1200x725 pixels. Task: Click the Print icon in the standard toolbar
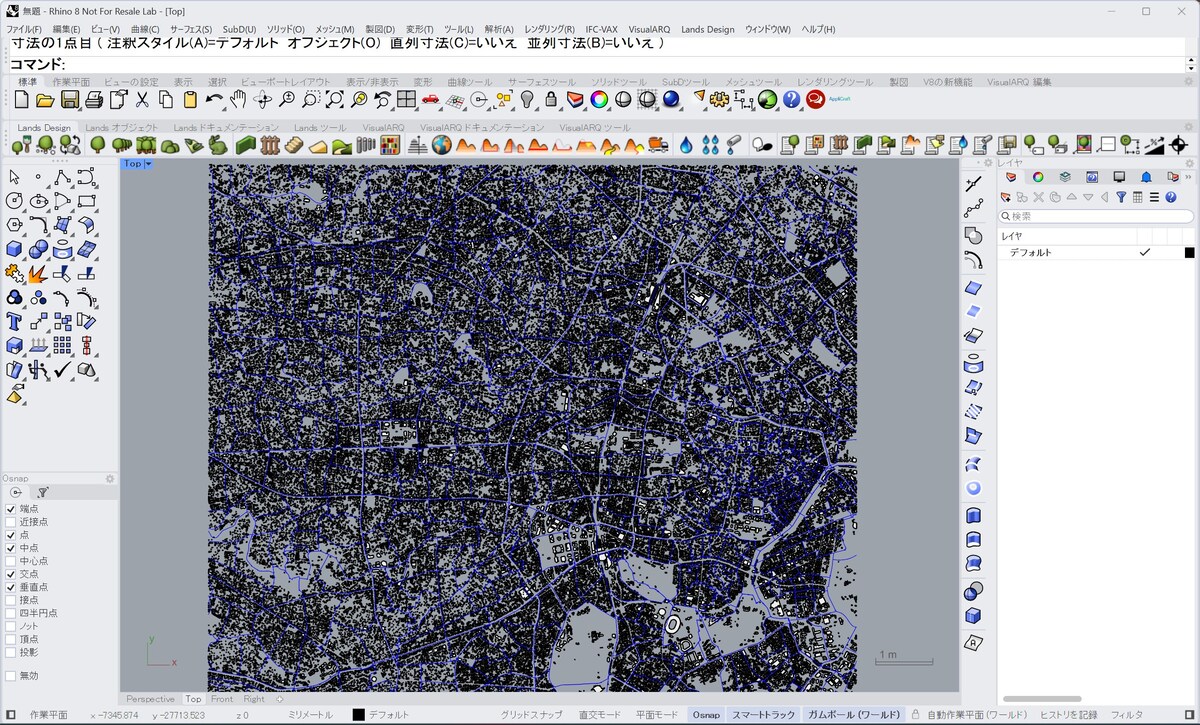94,99
